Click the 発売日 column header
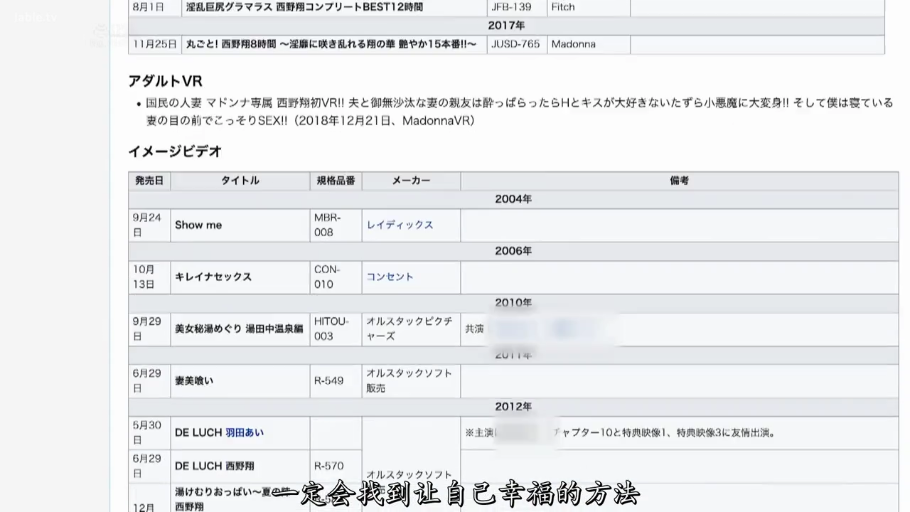The height and width of the screenshot is (512, 910). (x=149, y=181)
